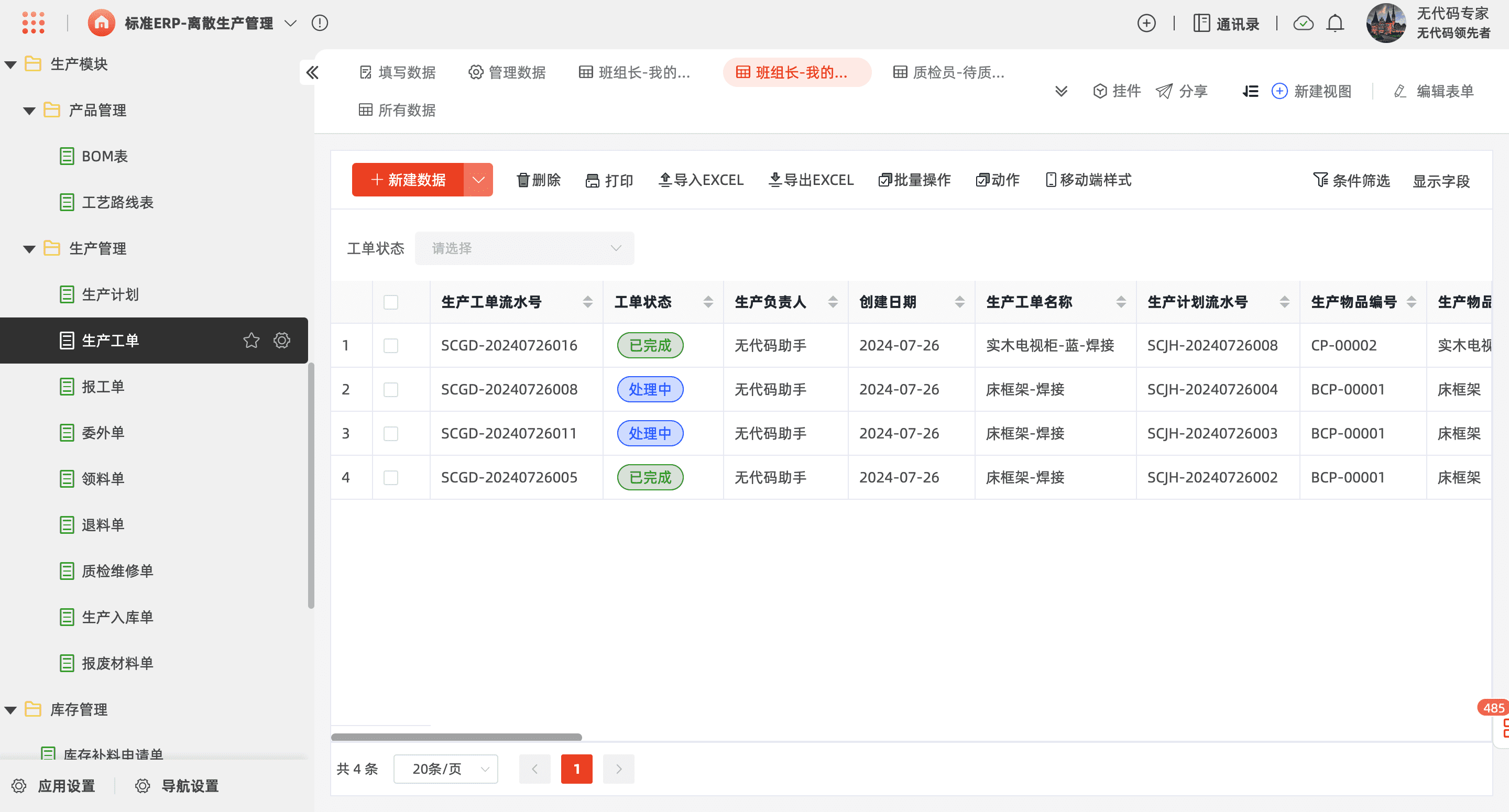Click the 导出EXCEL button
This screenshot has height=812, width=1509.
pos(811,180)
